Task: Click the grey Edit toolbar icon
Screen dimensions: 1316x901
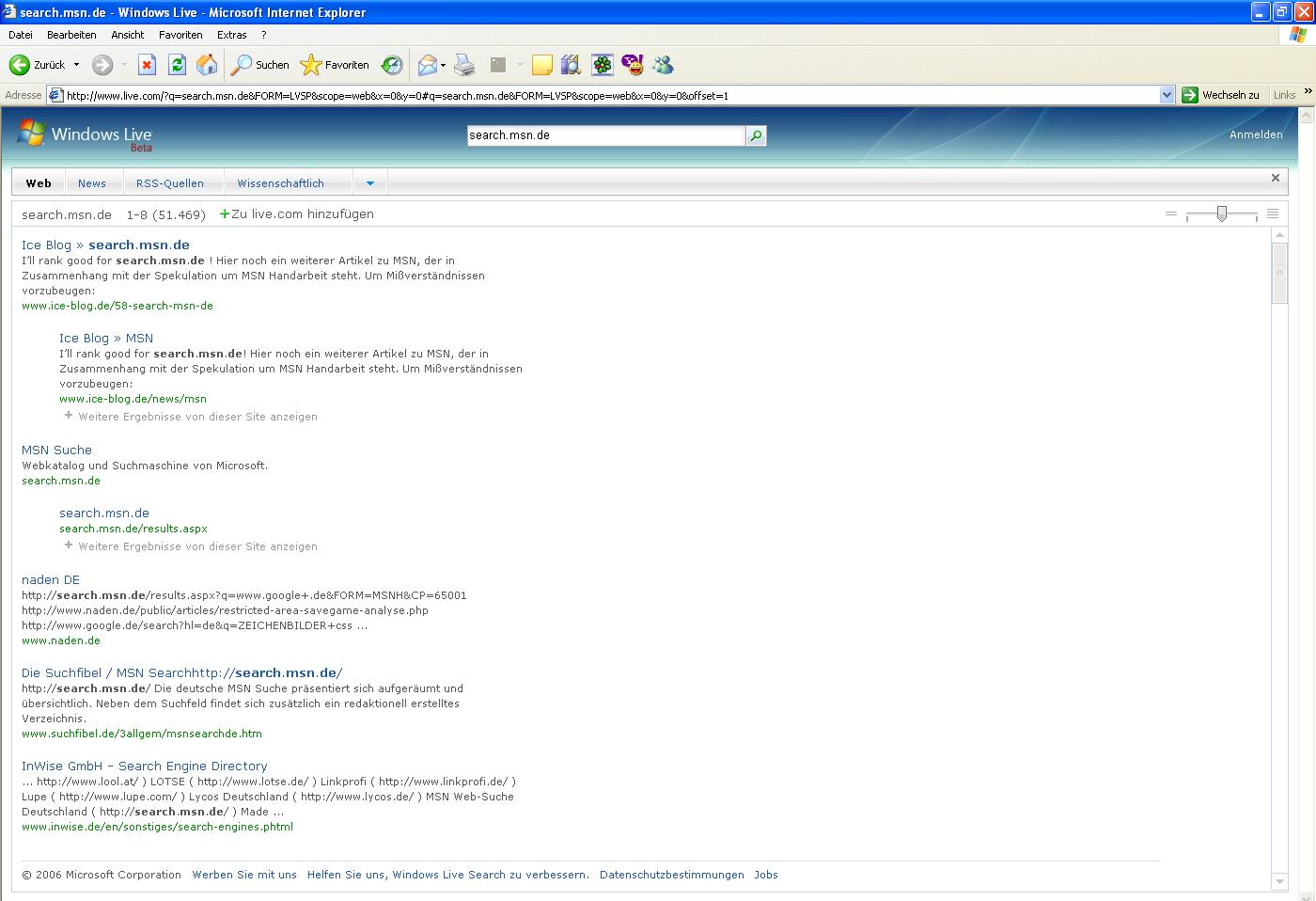Action: (x=498, y=65)
